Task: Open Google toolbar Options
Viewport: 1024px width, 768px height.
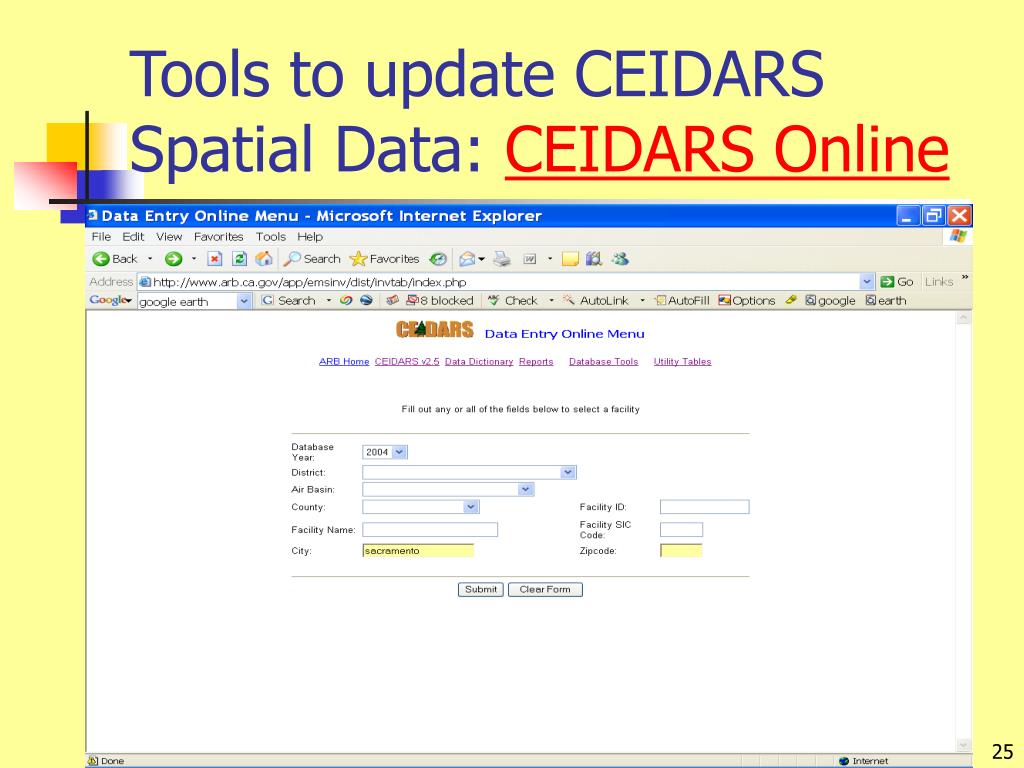Action: (746, 300)
